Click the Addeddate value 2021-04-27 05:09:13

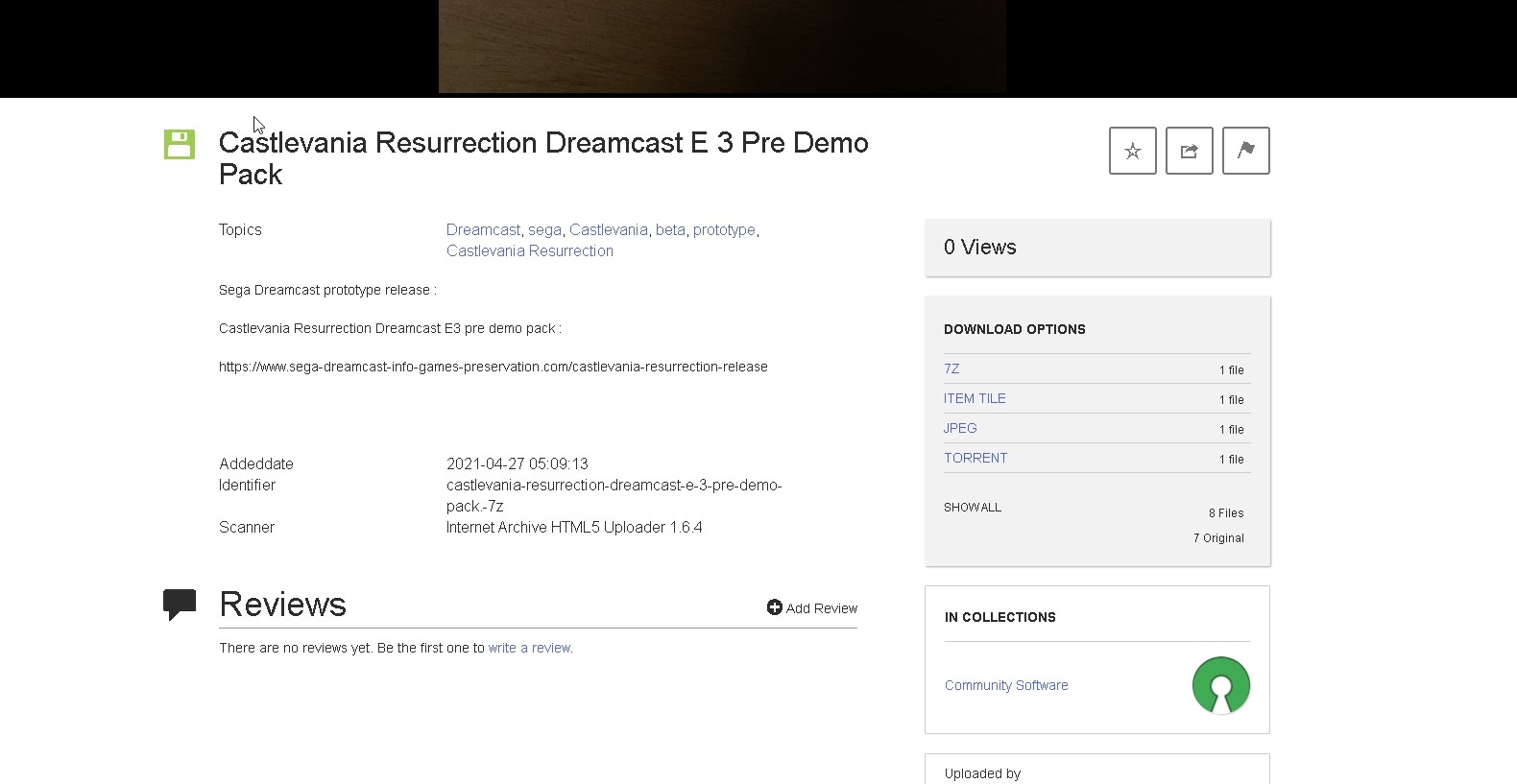518,463
